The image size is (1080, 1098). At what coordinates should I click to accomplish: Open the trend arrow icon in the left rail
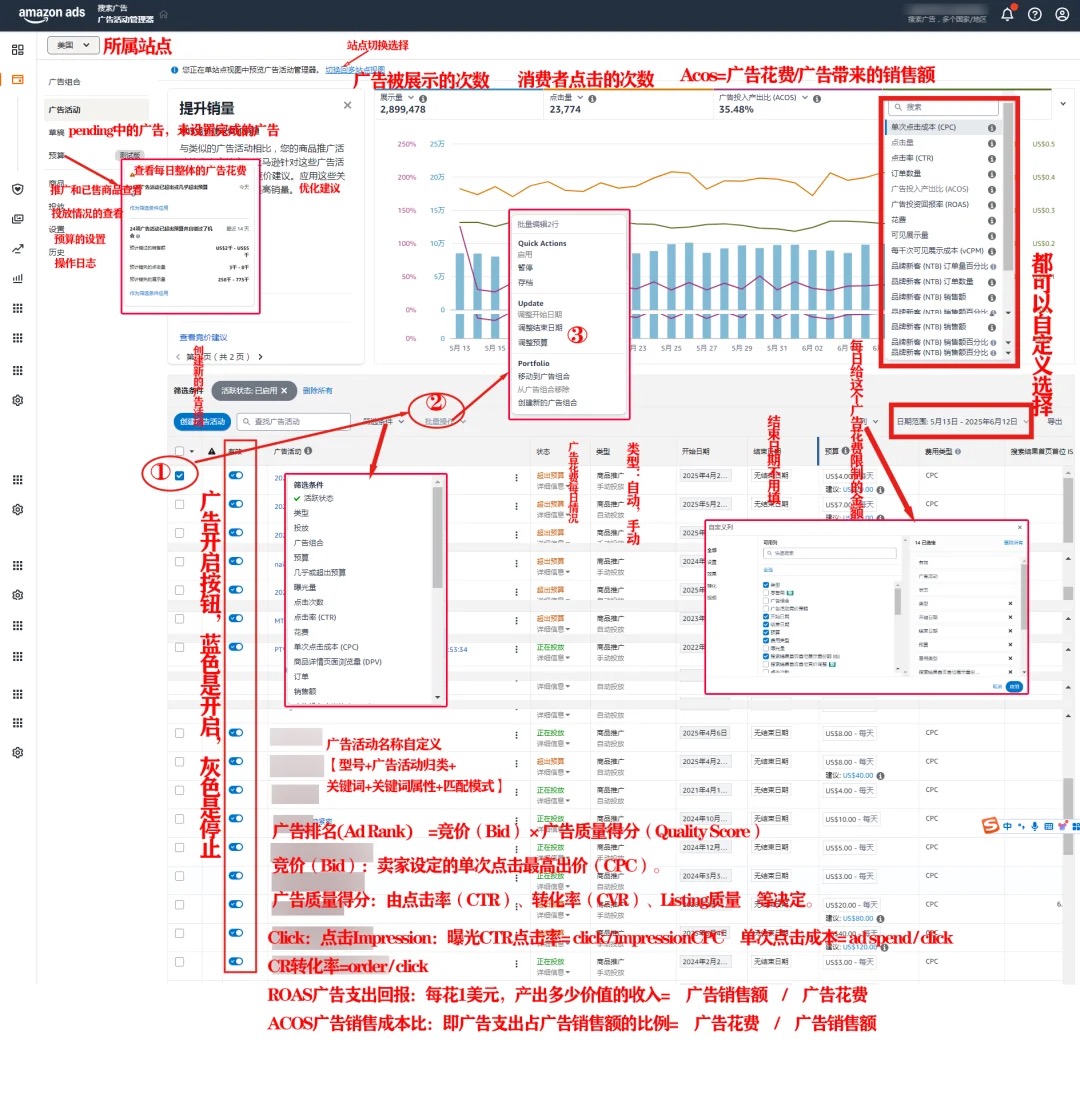click(18, 249)
